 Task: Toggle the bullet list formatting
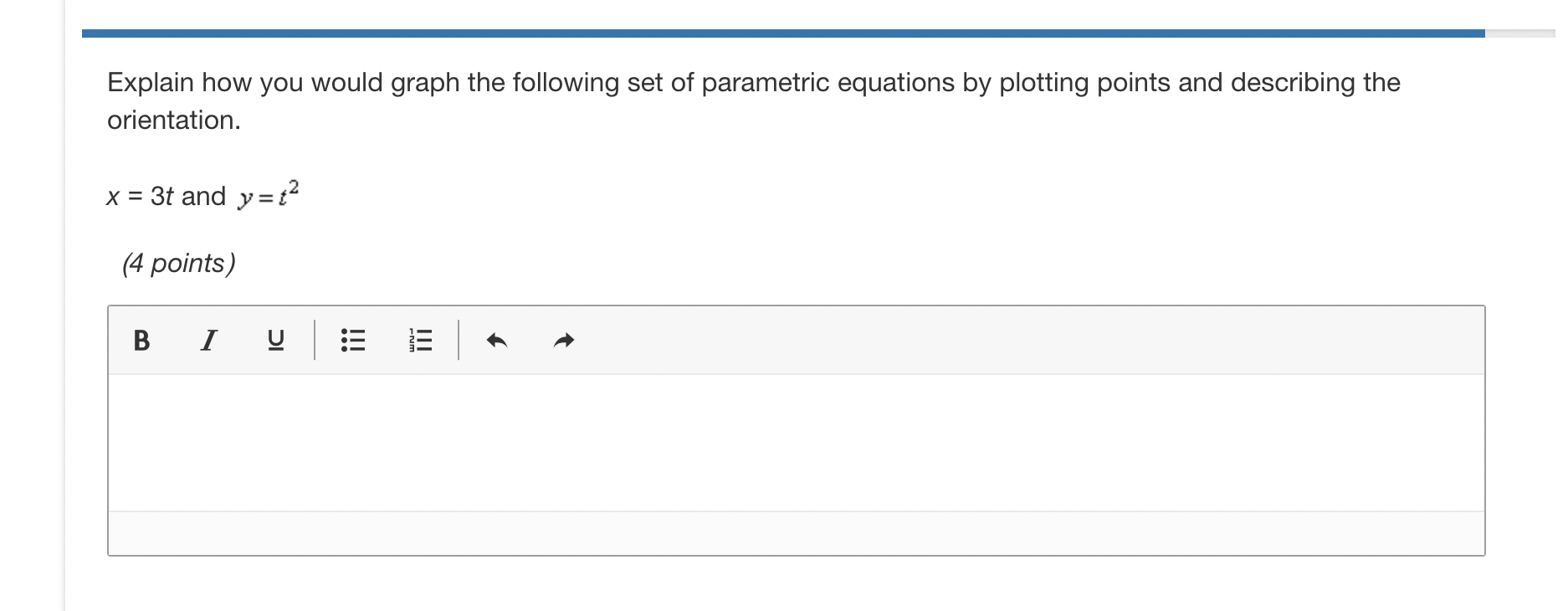pyautogui.click(x=352, y=340)
